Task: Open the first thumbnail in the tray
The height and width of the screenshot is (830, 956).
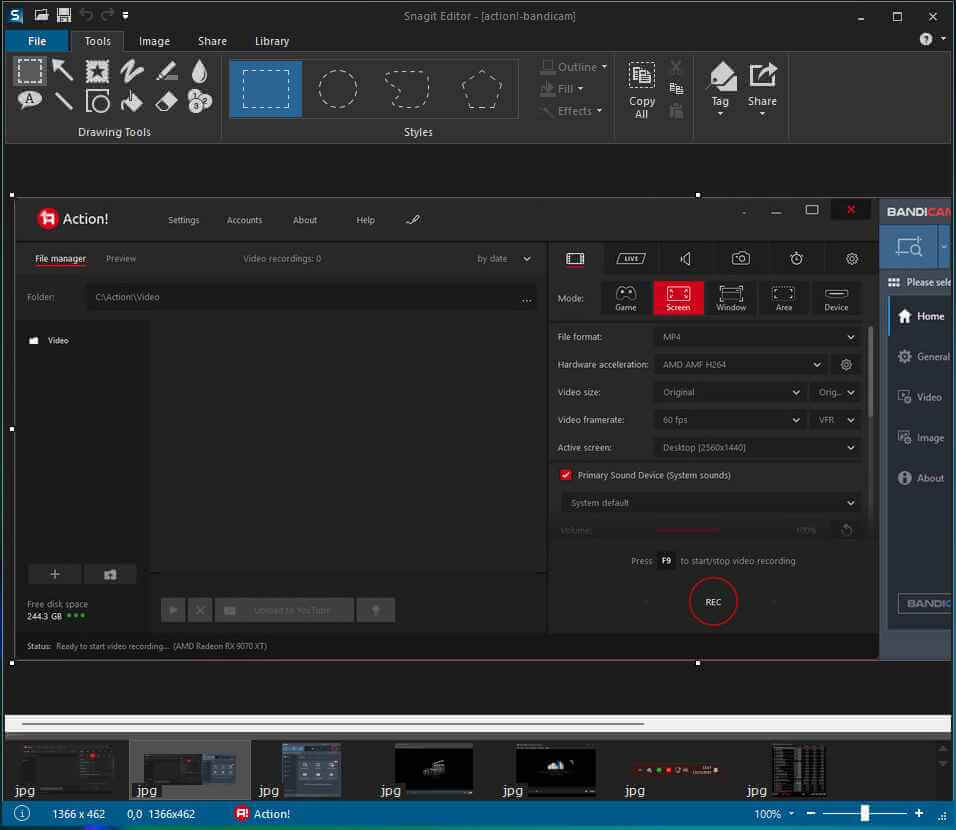Action: [65, 768]
